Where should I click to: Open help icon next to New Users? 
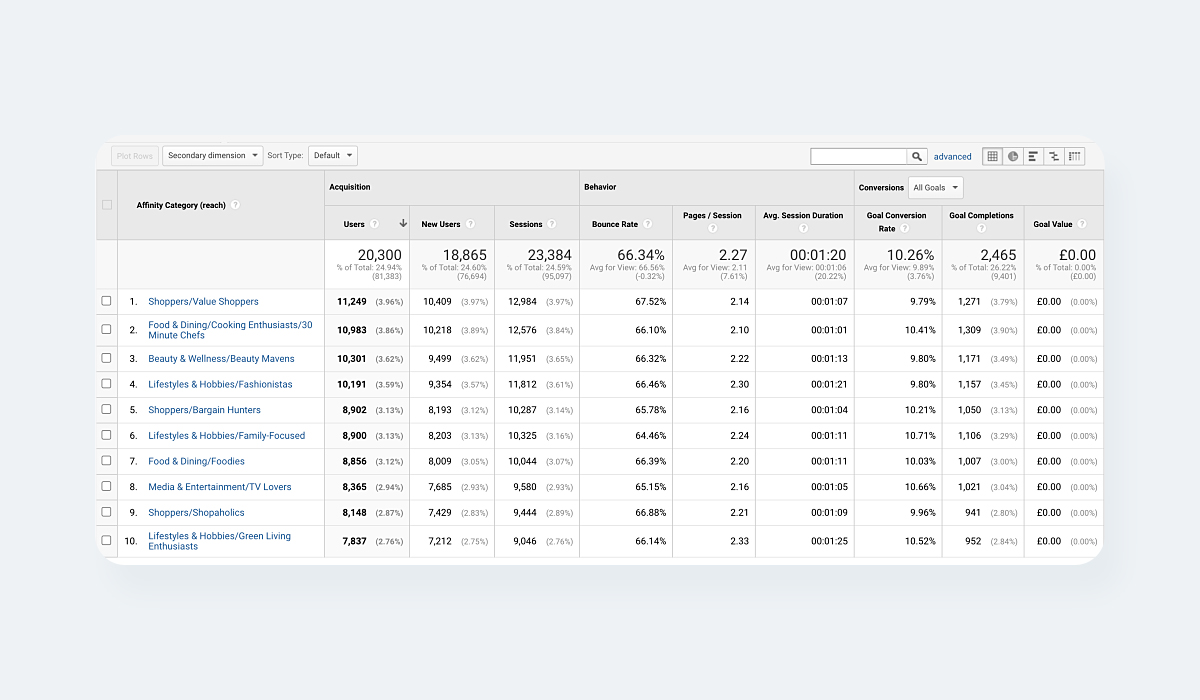470,224
